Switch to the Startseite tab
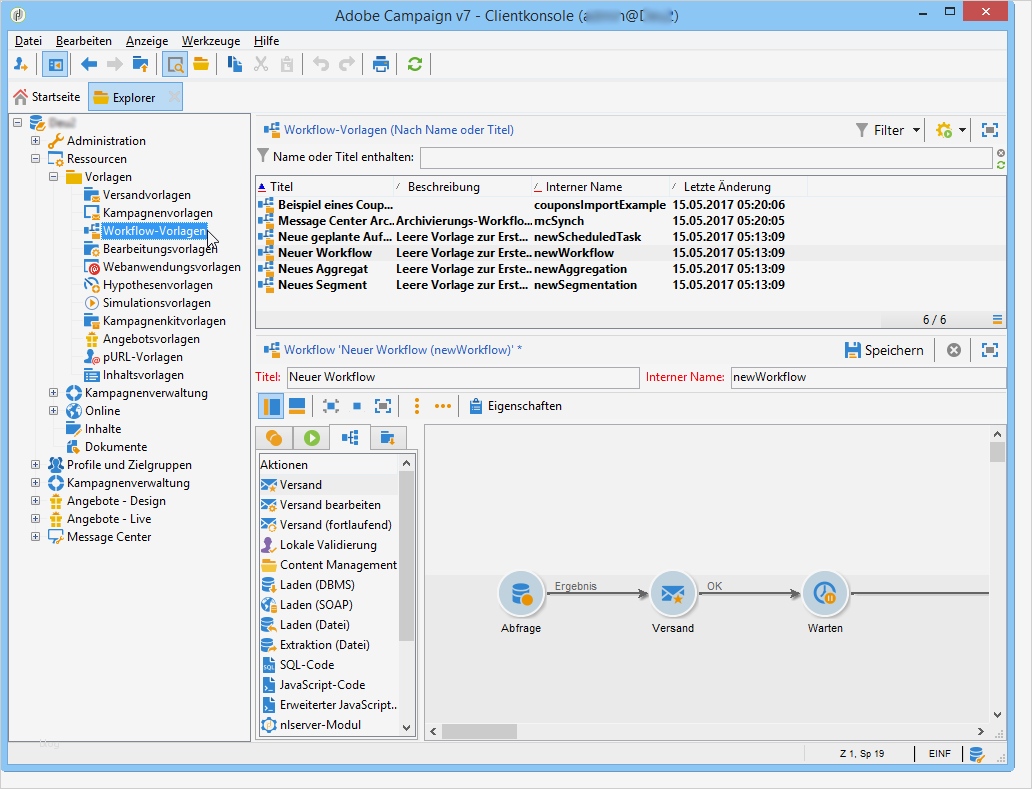 point(47,98)
